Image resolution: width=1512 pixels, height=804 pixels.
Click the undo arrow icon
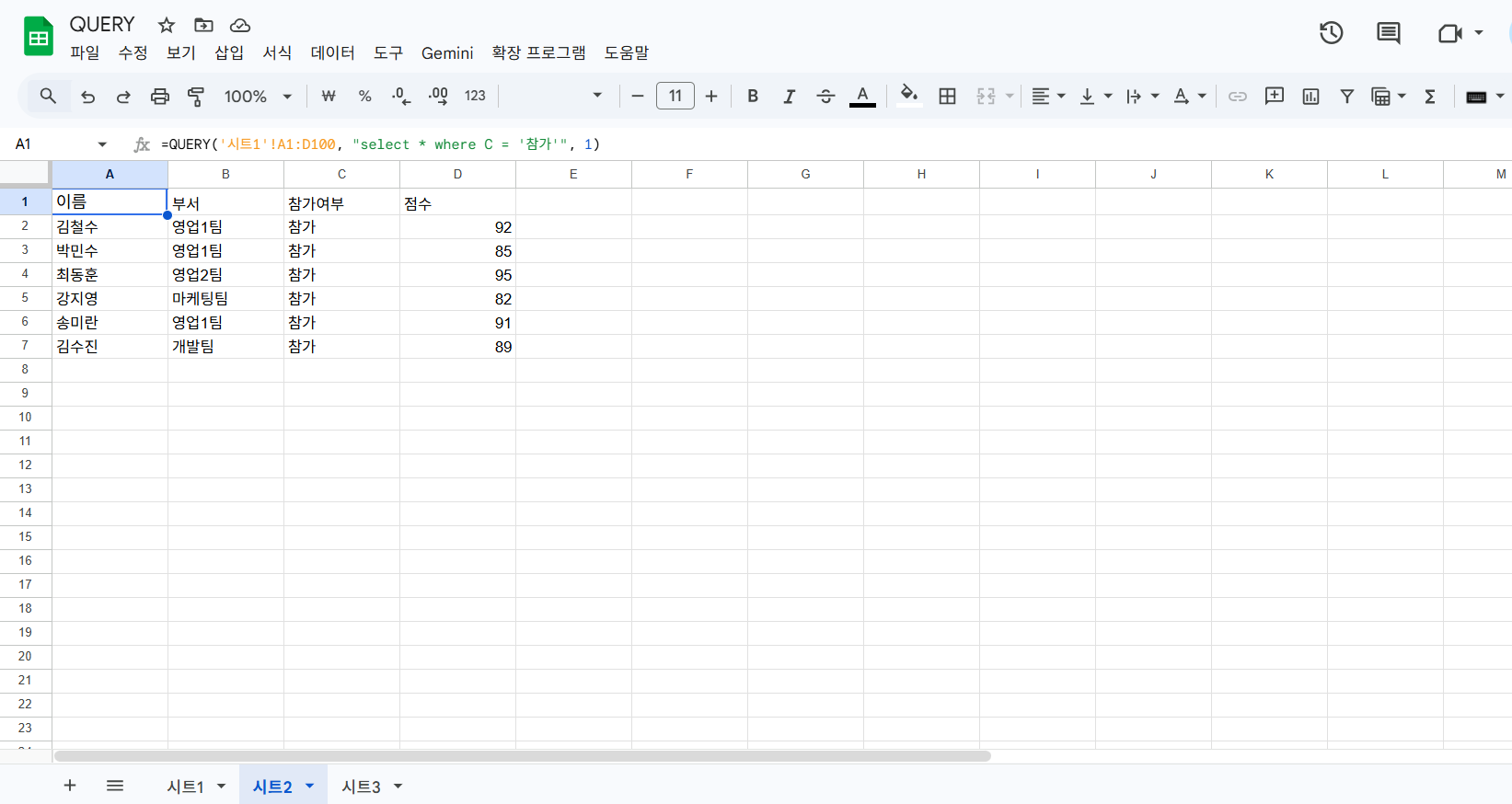click(x=87, y=97)
